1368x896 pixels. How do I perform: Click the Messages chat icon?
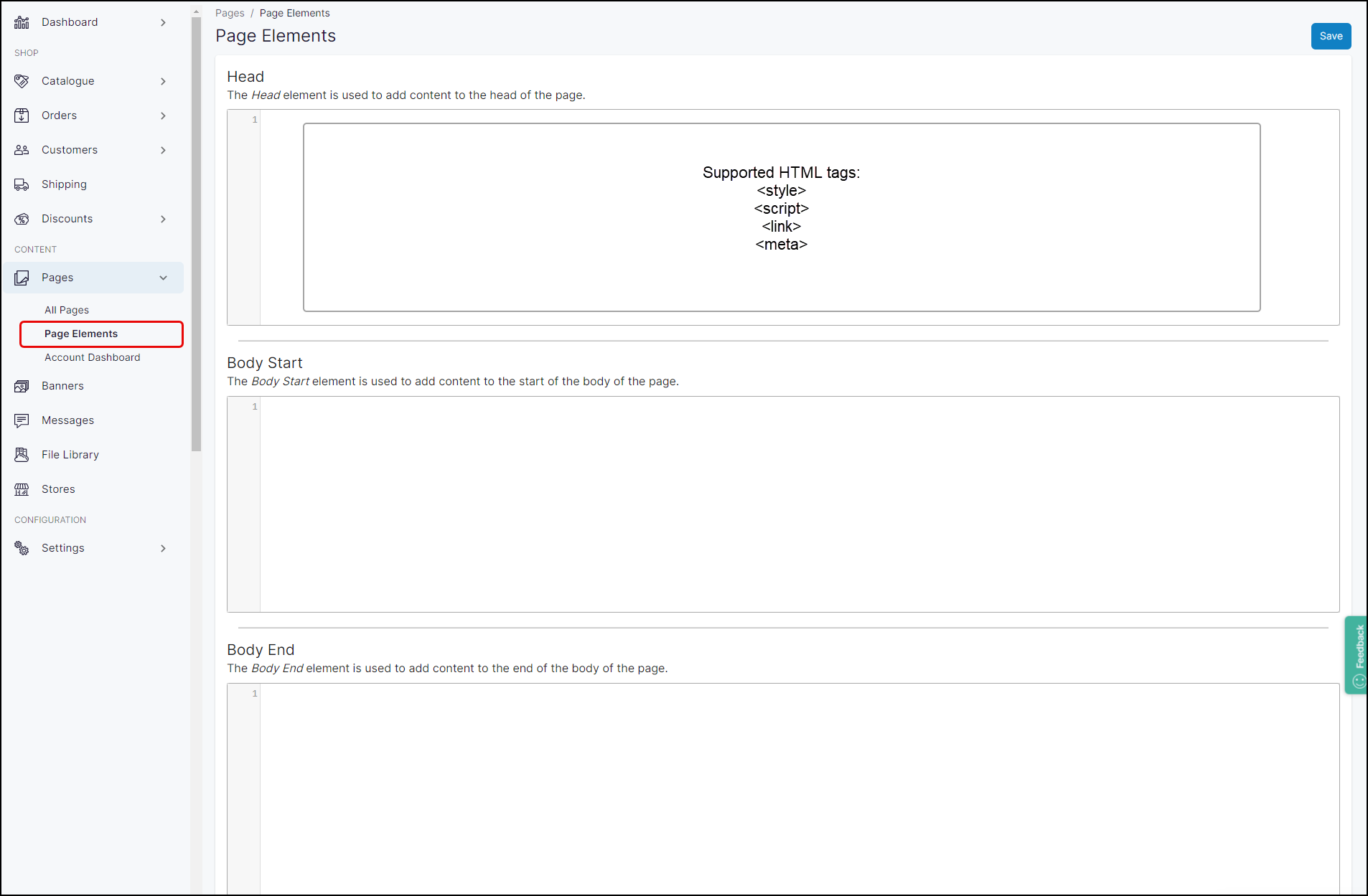[x=22, y=420]
